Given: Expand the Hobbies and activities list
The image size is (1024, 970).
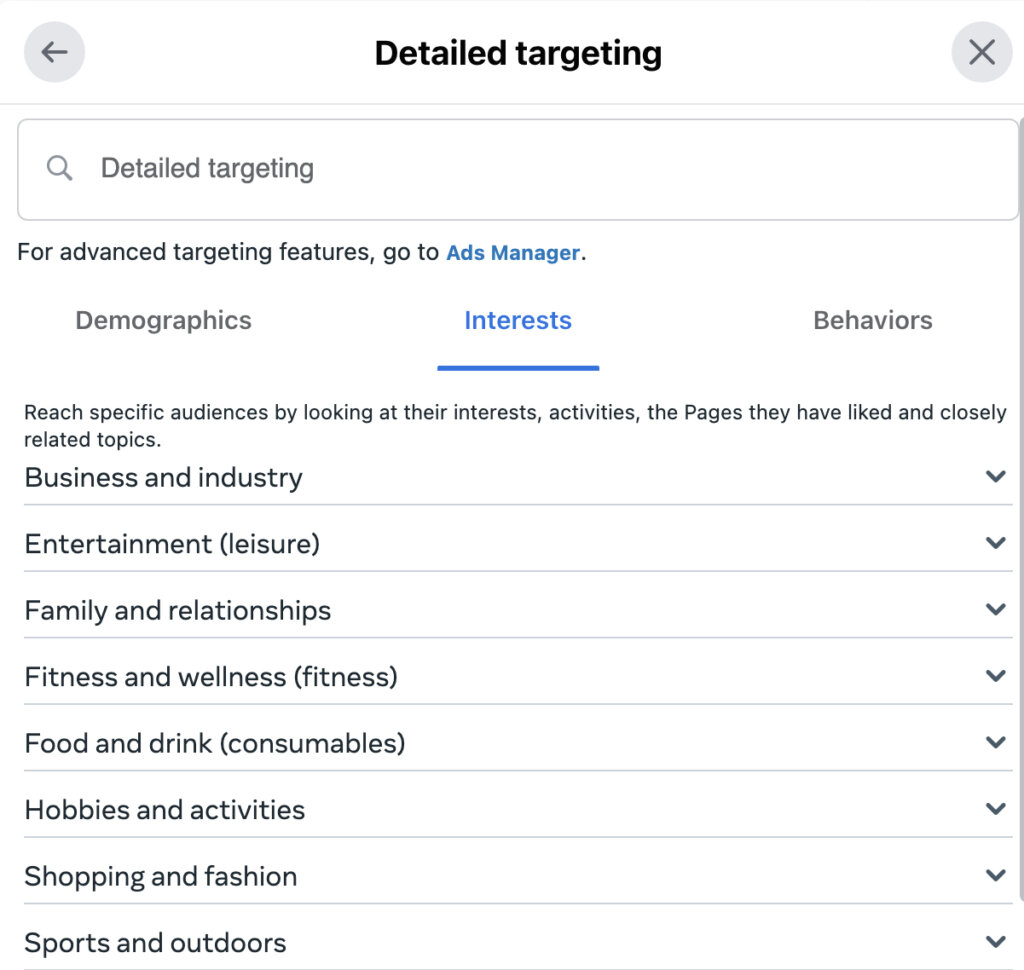Looking at the screenshot, I should coord(995,809).
